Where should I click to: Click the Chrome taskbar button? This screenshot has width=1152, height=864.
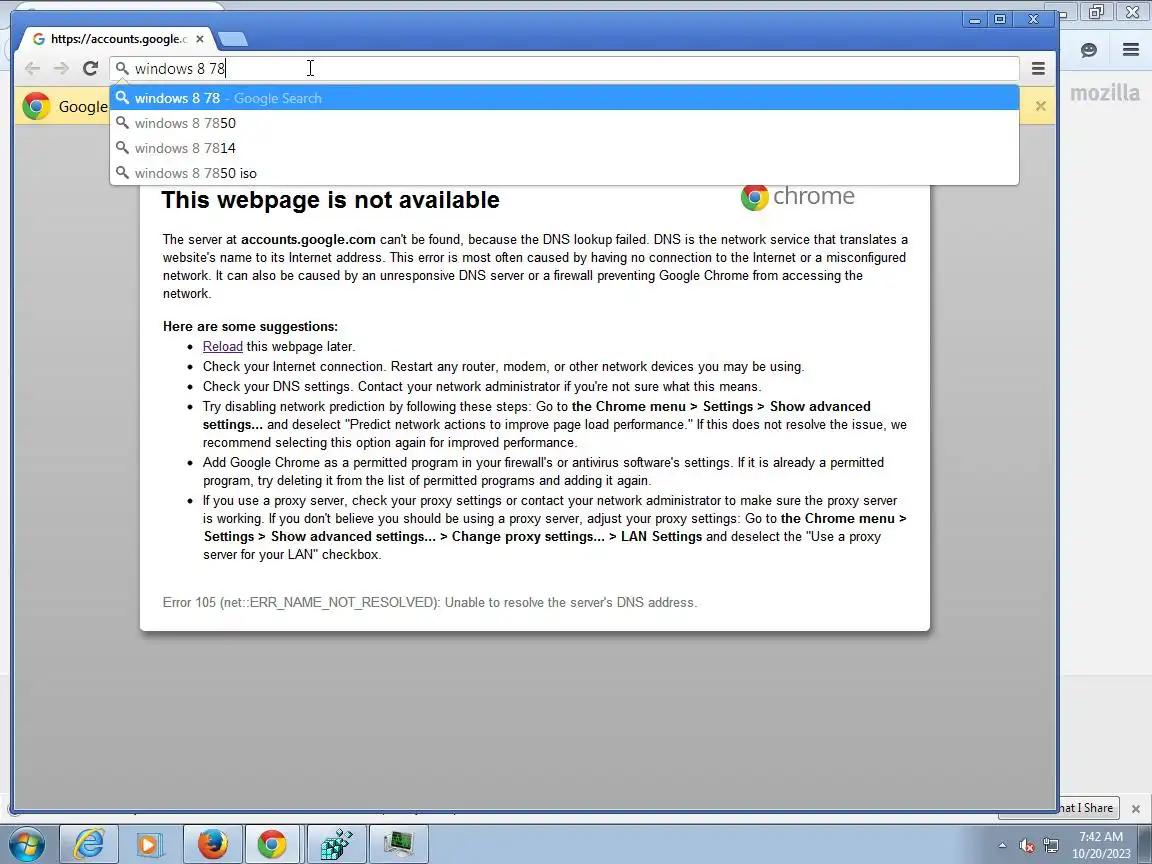(272, 844)
